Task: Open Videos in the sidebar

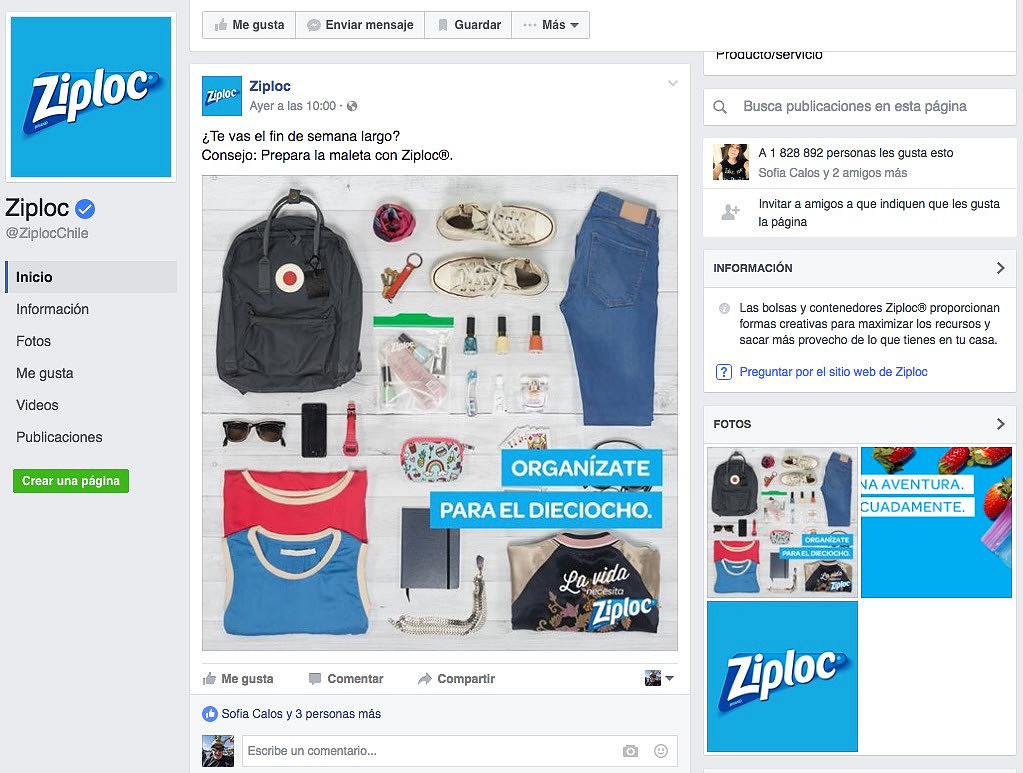Action: 37,405
